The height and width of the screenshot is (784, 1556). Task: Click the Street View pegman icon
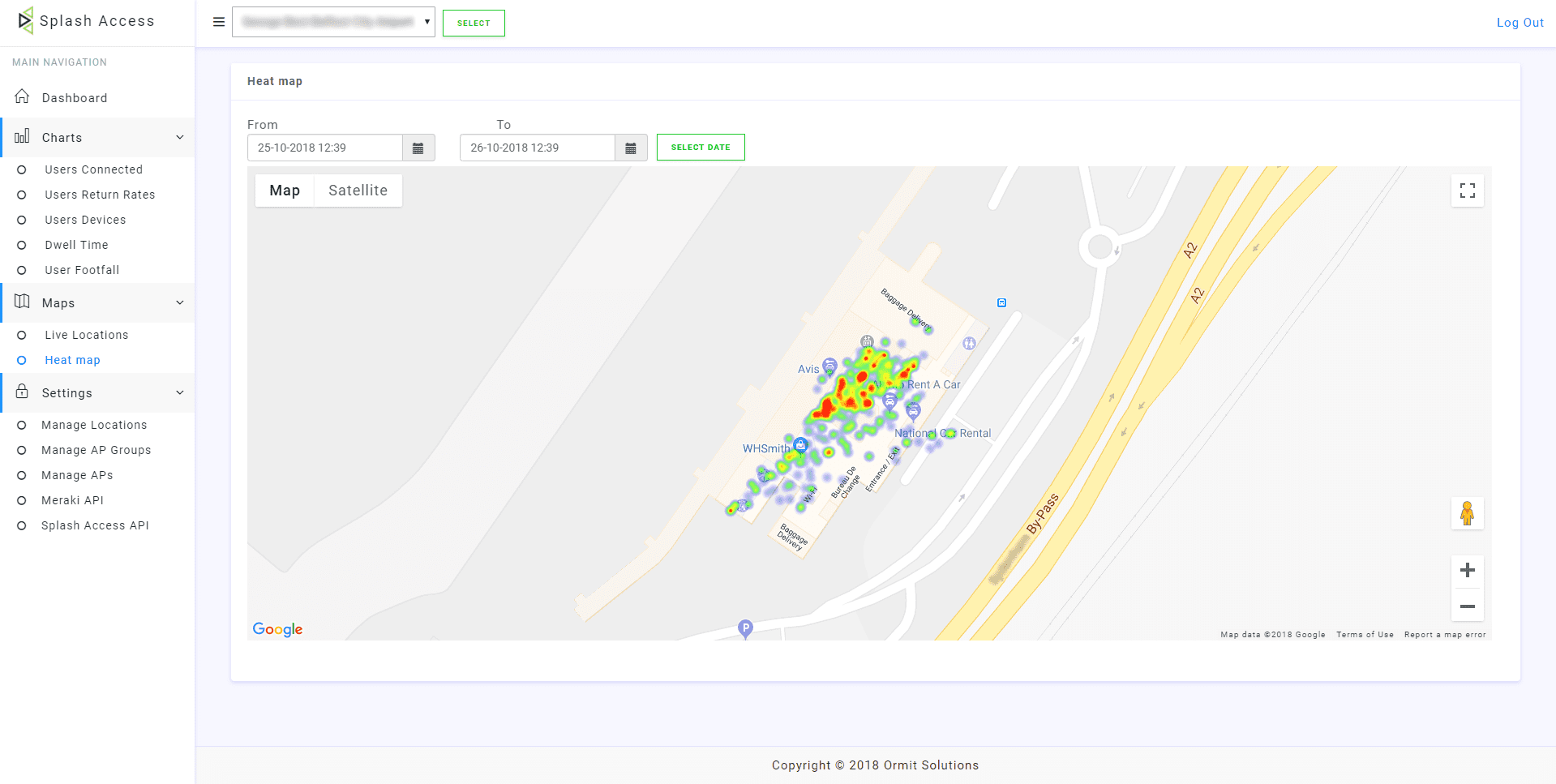click(x=1467, y=513)
